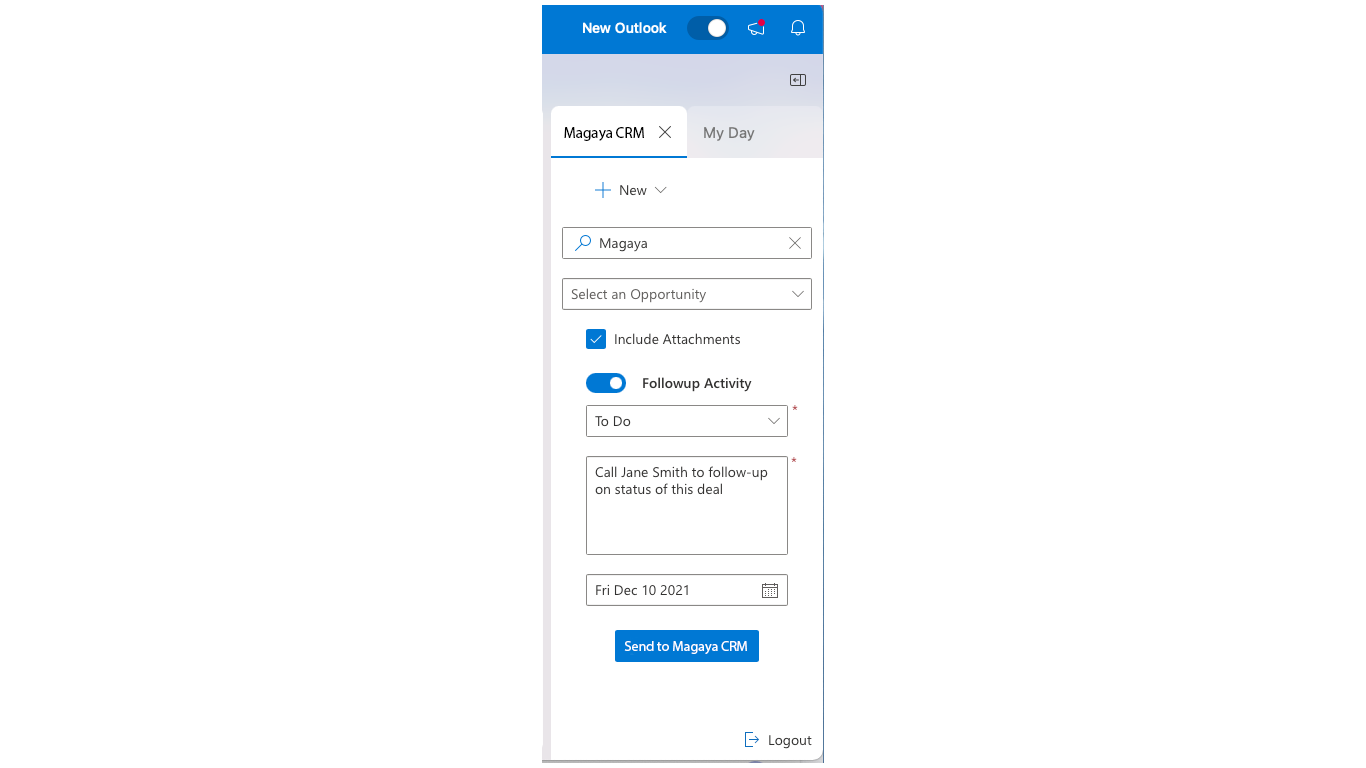1366x768 pixels.
Task: Close the Magaya CRM tab
Action: [665, 132]
